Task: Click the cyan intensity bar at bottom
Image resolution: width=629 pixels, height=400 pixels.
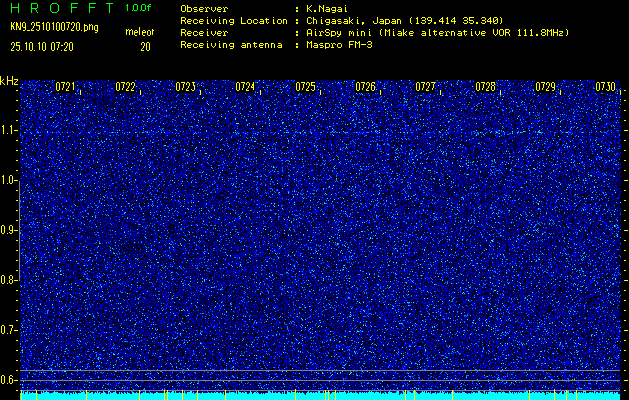Action: [320, 395]
